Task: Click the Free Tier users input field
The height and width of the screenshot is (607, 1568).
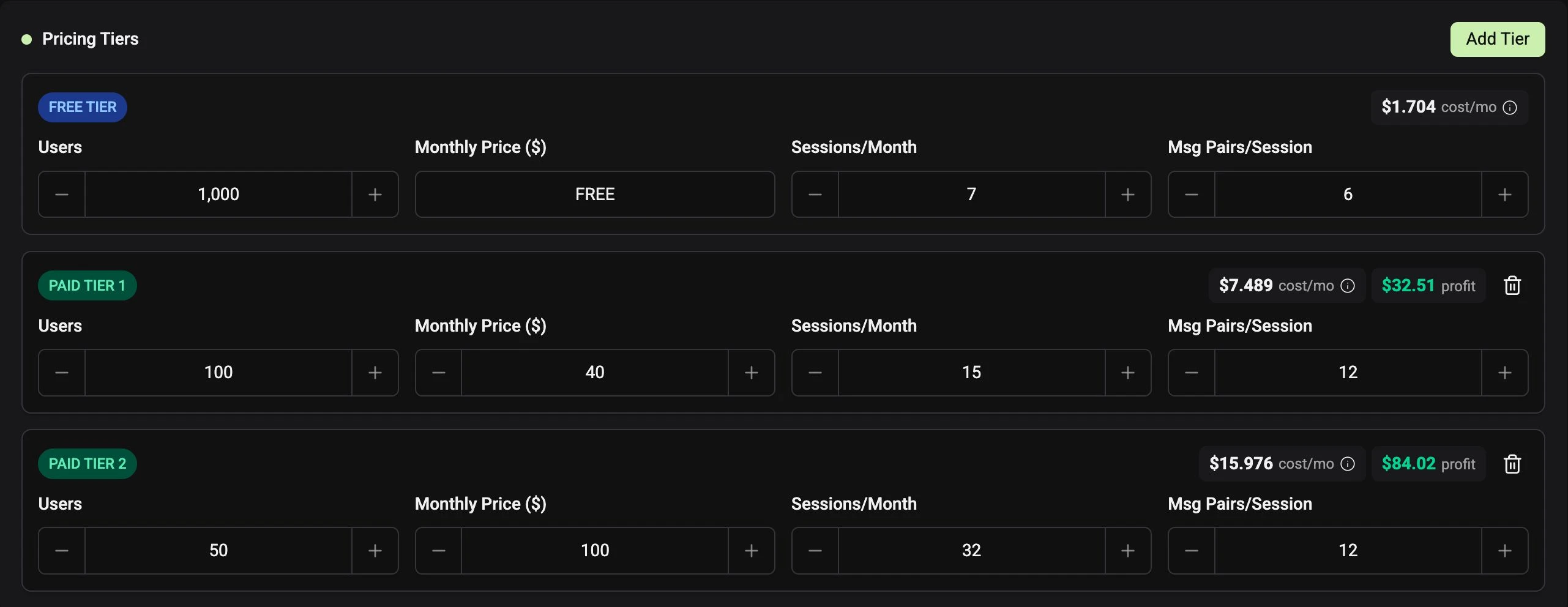Action: pyautogui.click(x=218, y=195)
